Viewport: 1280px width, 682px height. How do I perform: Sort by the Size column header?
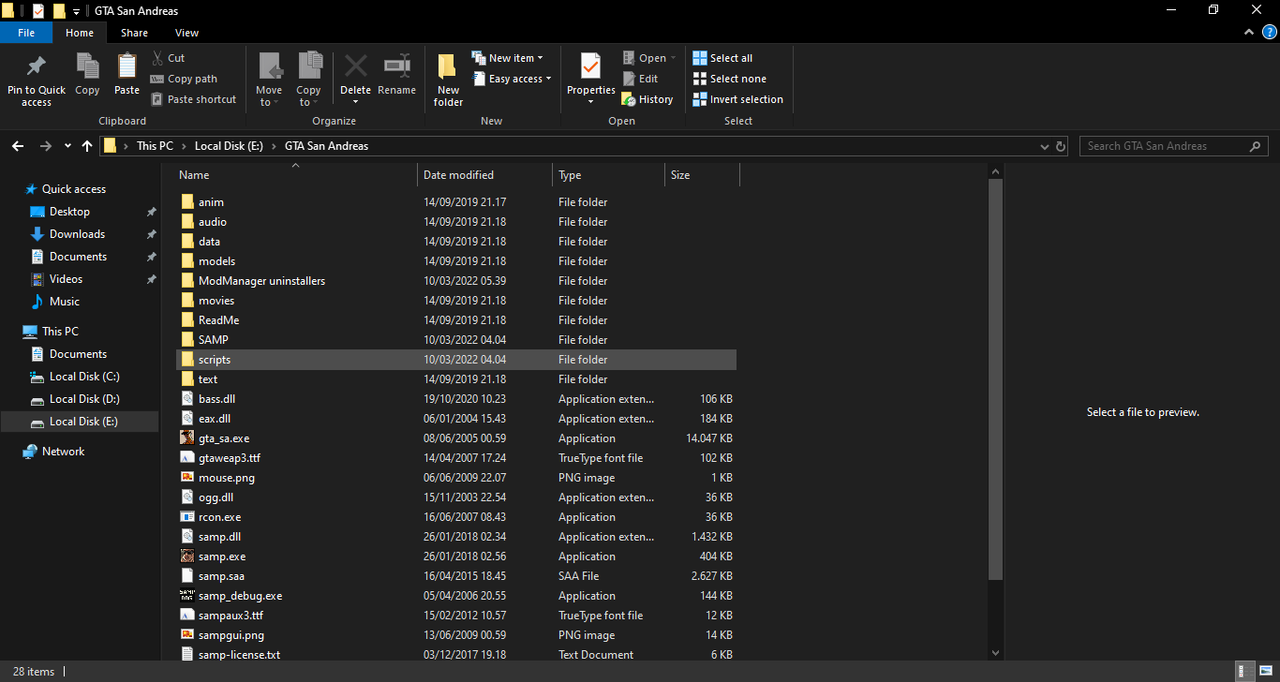[x=702, y=175]
